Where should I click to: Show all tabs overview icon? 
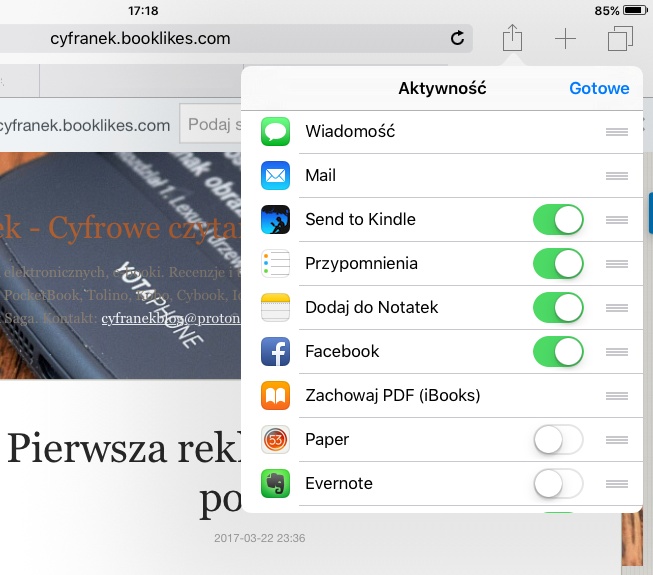pos(620,38)
